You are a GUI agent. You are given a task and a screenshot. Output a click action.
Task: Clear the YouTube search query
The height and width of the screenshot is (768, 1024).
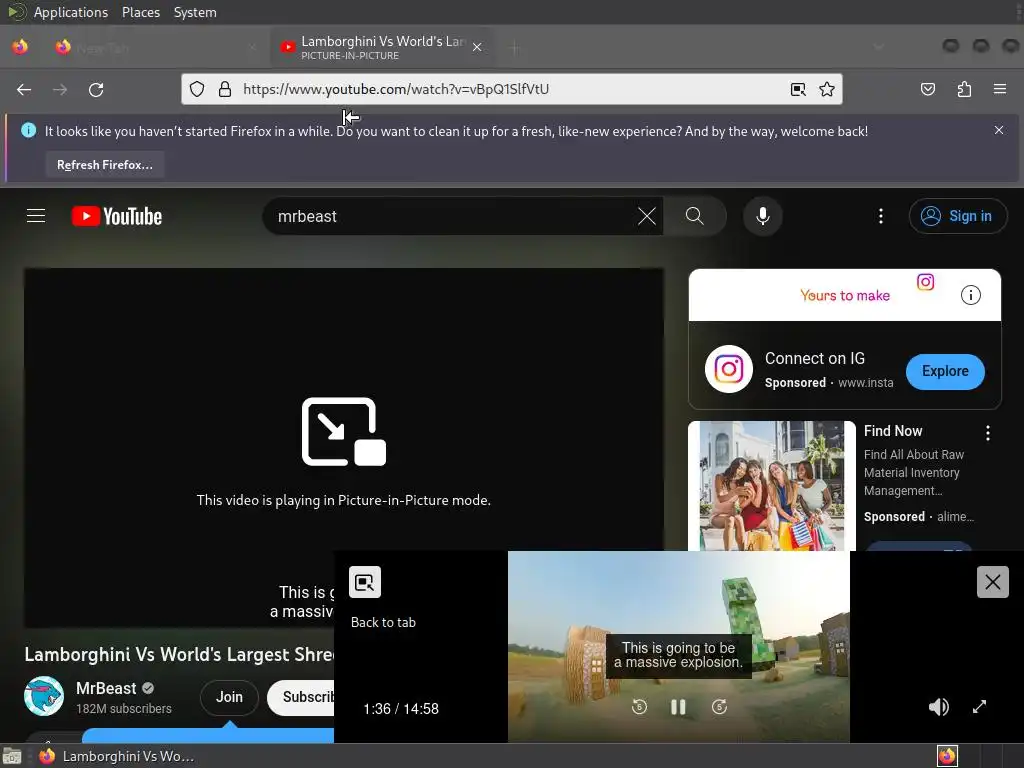tap(647, 216)
